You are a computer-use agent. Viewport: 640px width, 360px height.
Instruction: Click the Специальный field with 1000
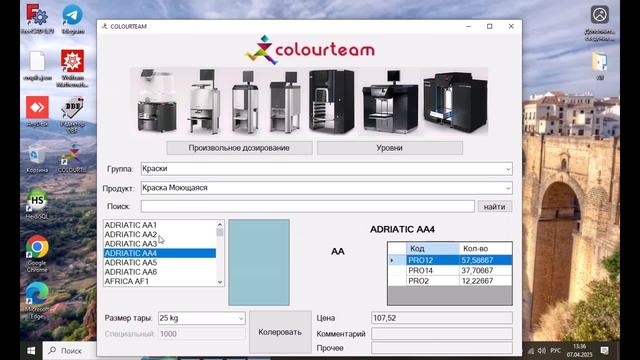pos(202,333)
